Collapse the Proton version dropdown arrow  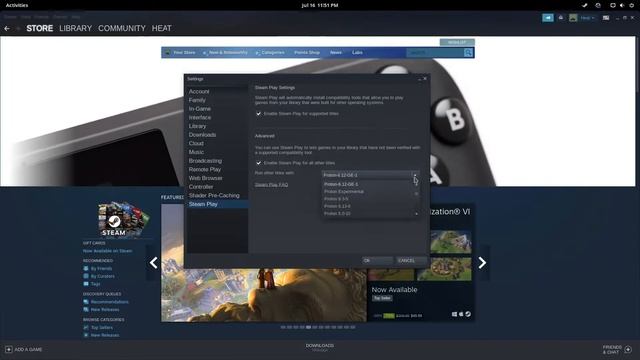click(x=415, y=176)
